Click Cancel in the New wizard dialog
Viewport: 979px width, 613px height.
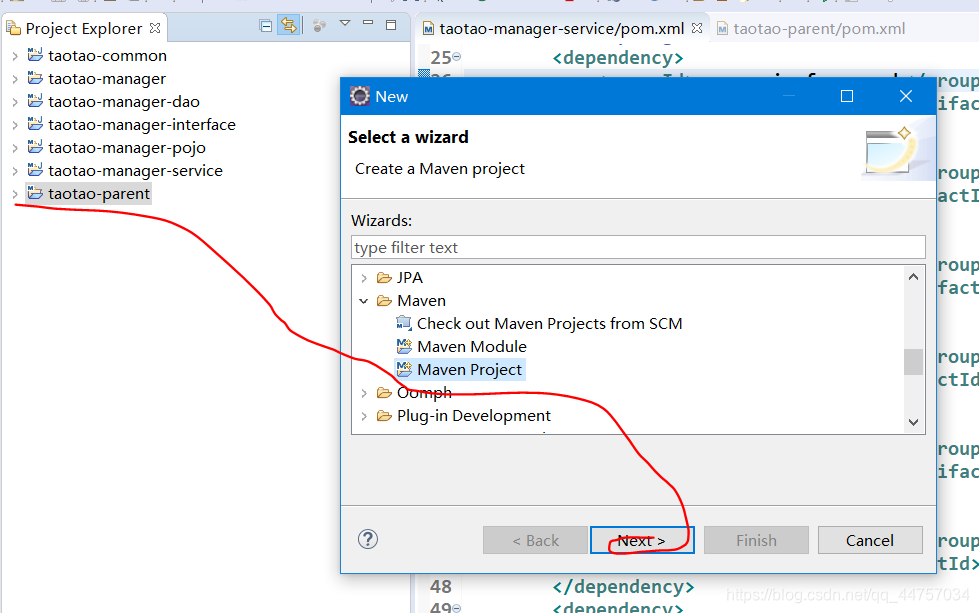pyautogui.click(x=870, y=540)
